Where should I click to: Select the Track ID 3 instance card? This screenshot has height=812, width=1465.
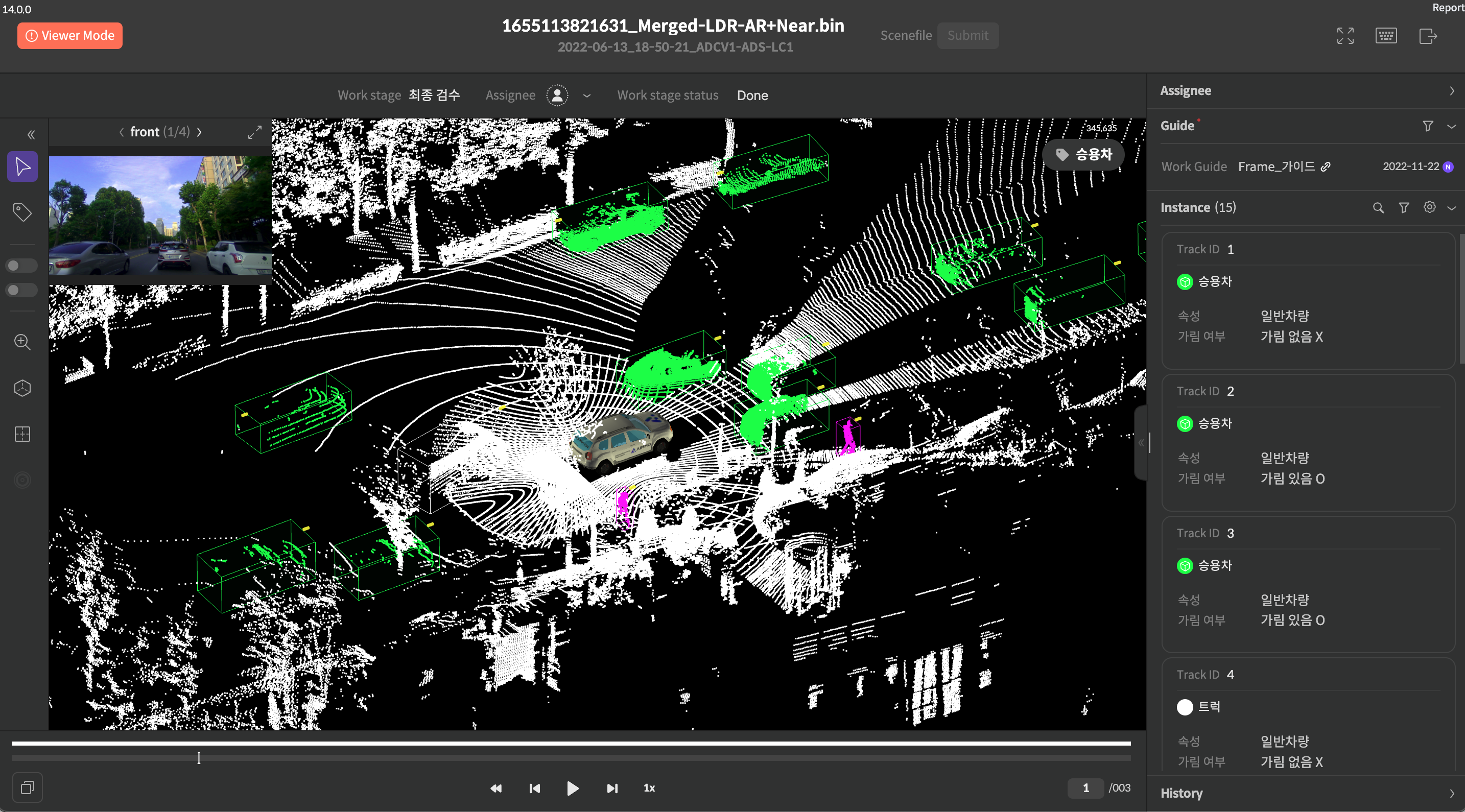click(1308, 584)
